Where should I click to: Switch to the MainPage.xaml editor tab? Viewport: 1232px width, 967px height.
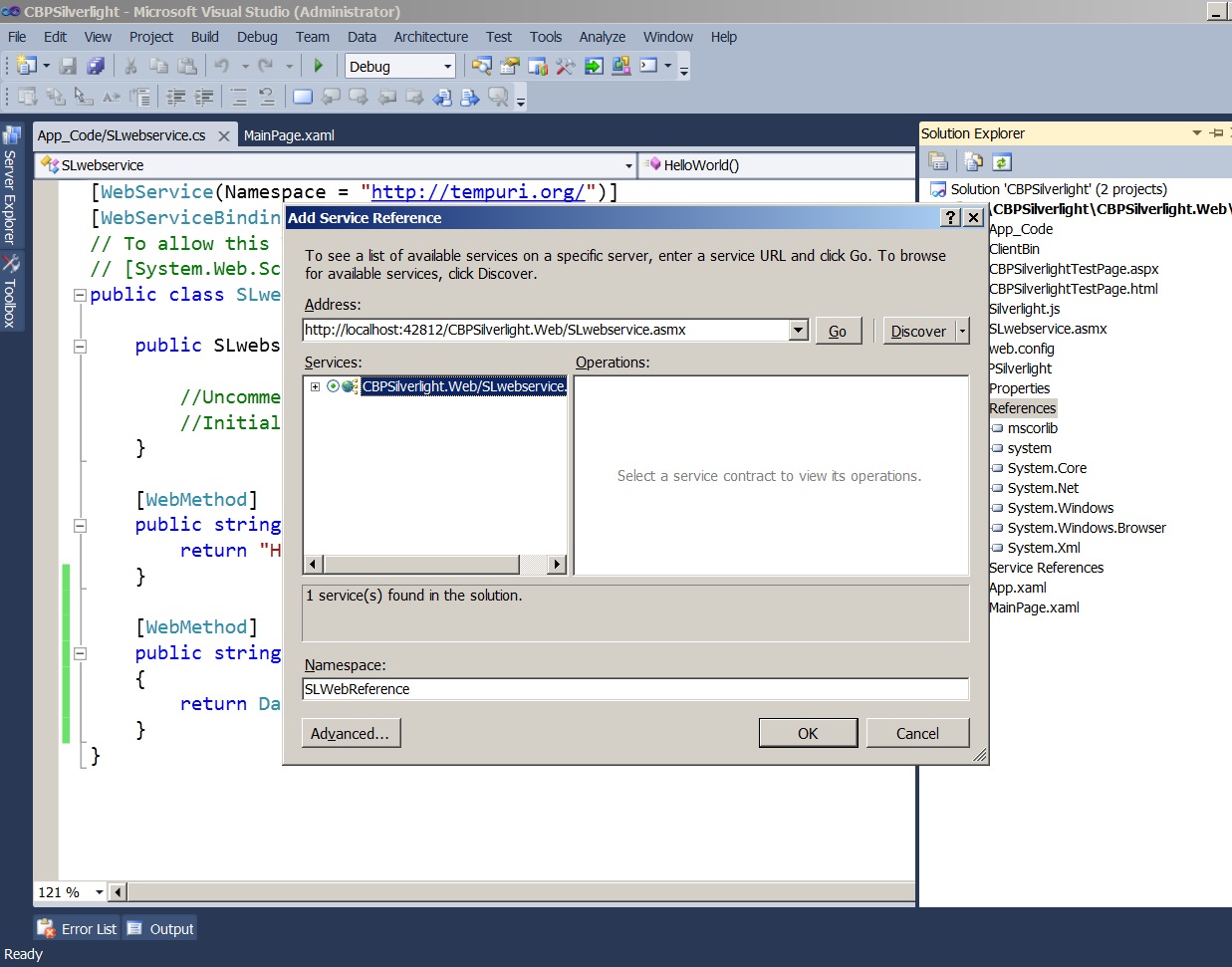289,135
